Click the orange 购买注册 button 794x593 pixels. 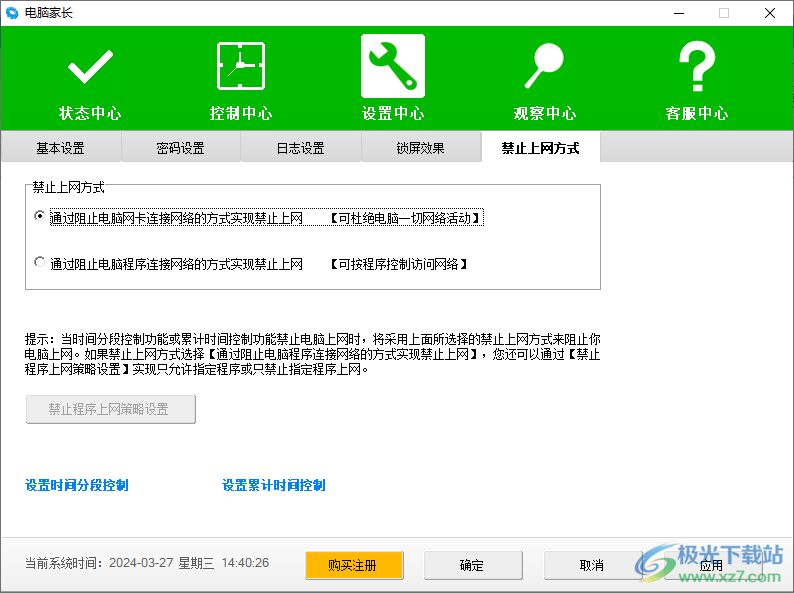(x=354, y=565)
